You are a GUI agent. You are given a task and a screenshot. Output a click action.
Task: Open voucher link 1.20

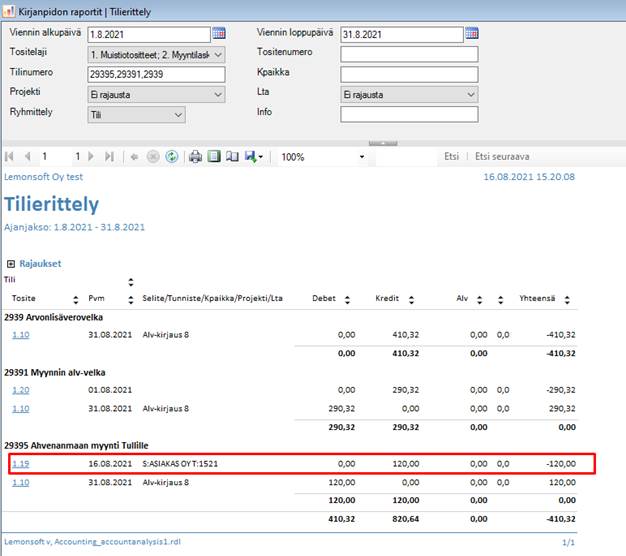[x=20, y=391]
